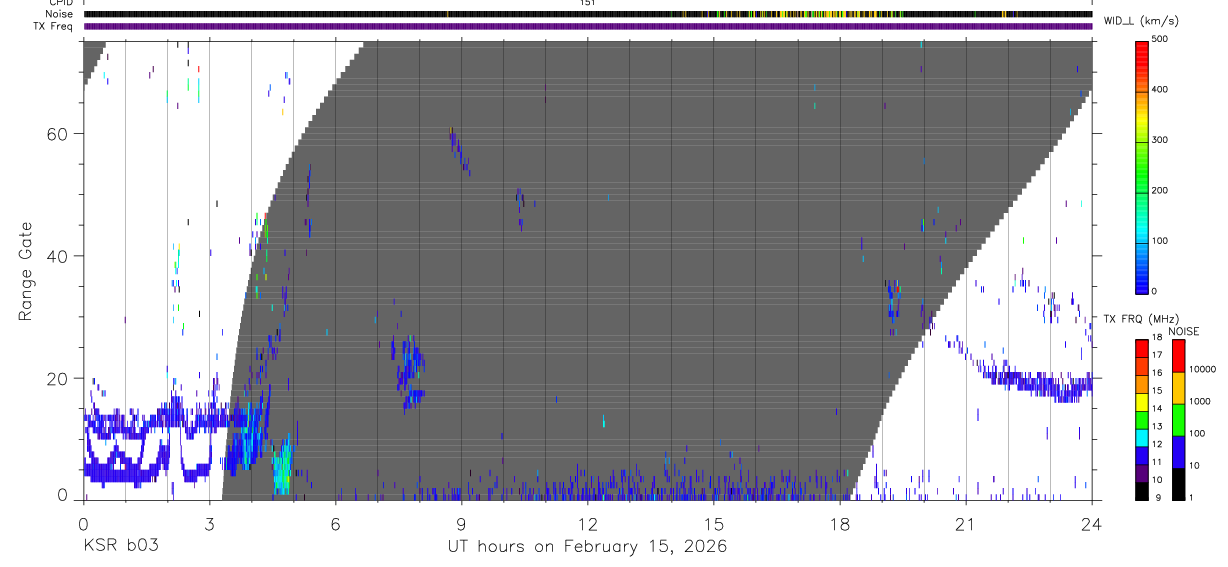
Task: Click the 'Noise' strip label at top left
Action: 61,14
